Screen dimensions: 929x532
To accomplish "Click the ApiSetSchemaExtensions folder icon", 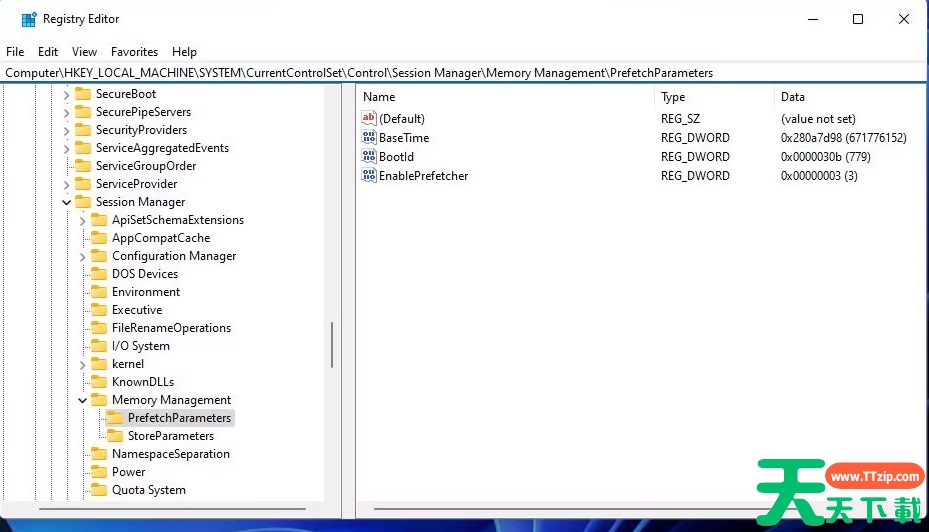I will 99,220.
